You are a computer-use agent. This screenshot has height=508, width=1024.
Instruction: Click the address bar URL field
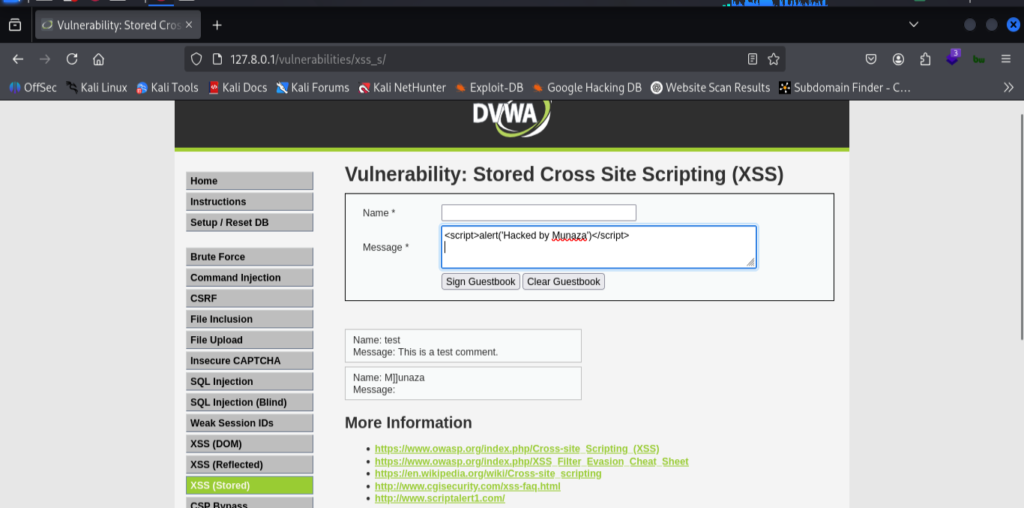coord(450,59)
